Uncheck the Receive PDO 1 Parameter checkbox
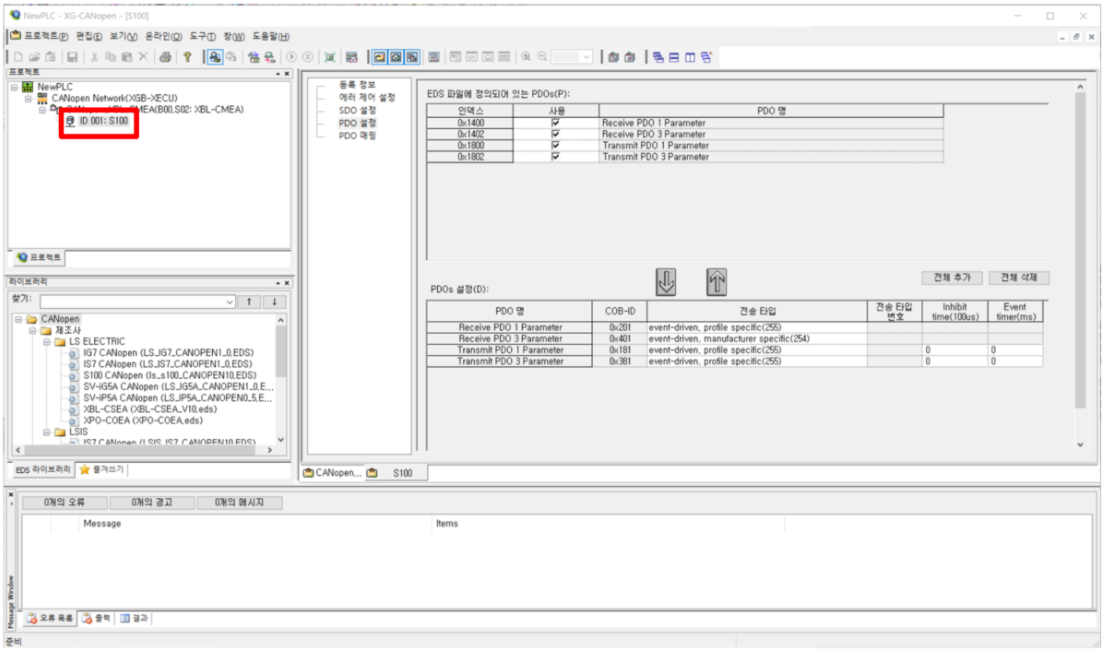The width and height of the screenshot is (1107, 653). coord(556,123)
